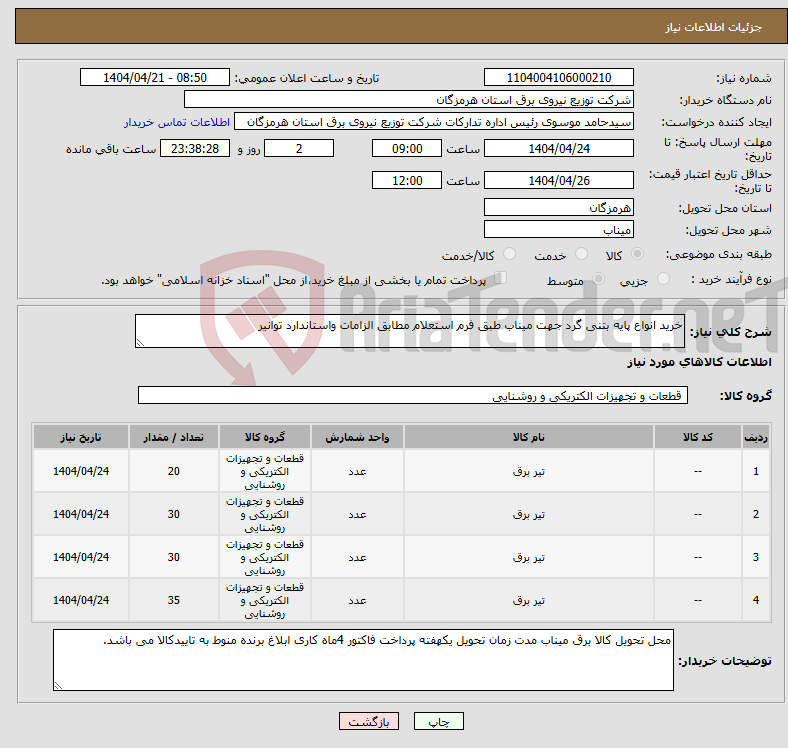Click the delivery city field میناب
This screenshot has height=748, width=788.
coord(558,229)
